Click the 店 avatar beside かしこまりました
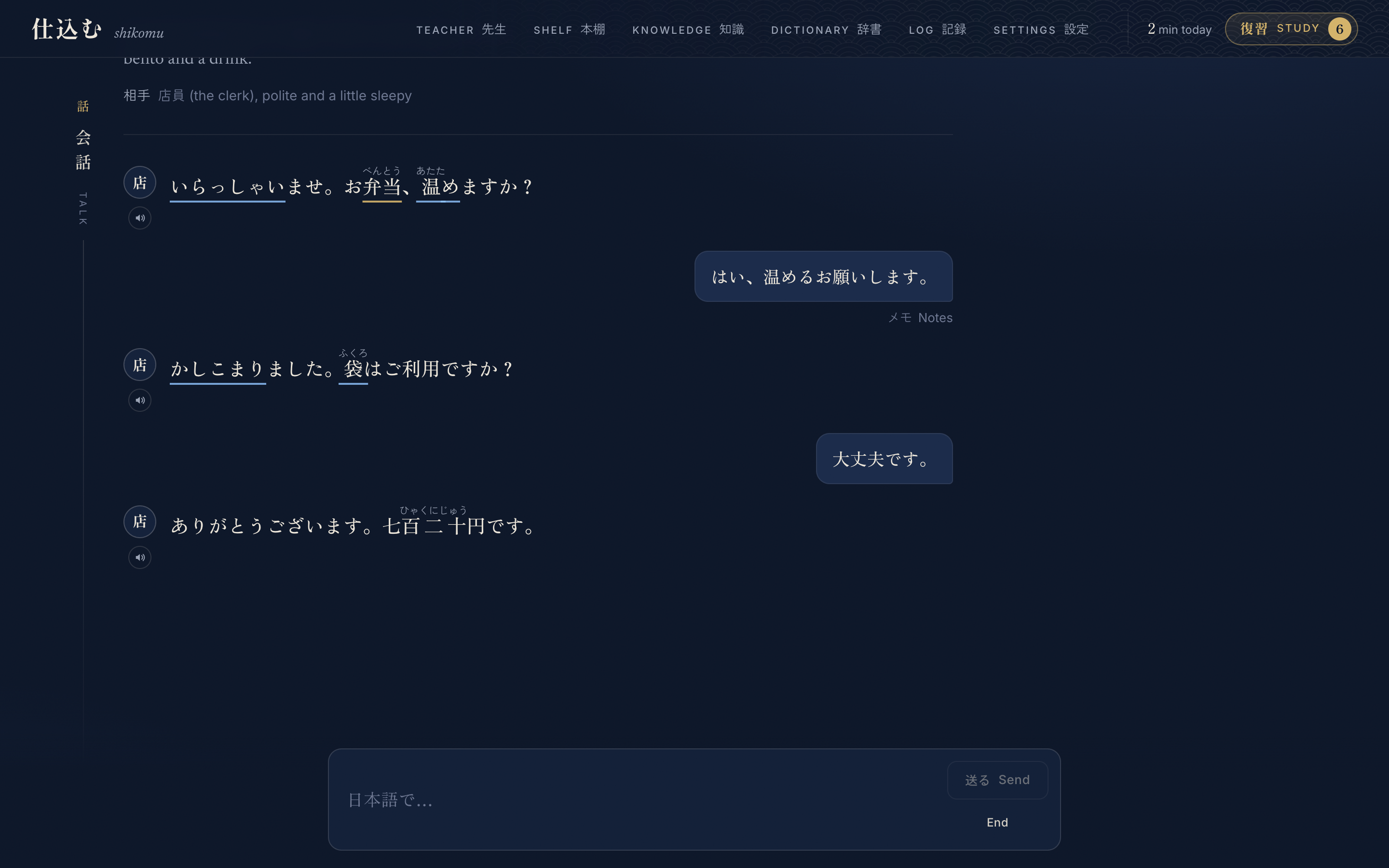1389x868 pixels. (139, 365)
